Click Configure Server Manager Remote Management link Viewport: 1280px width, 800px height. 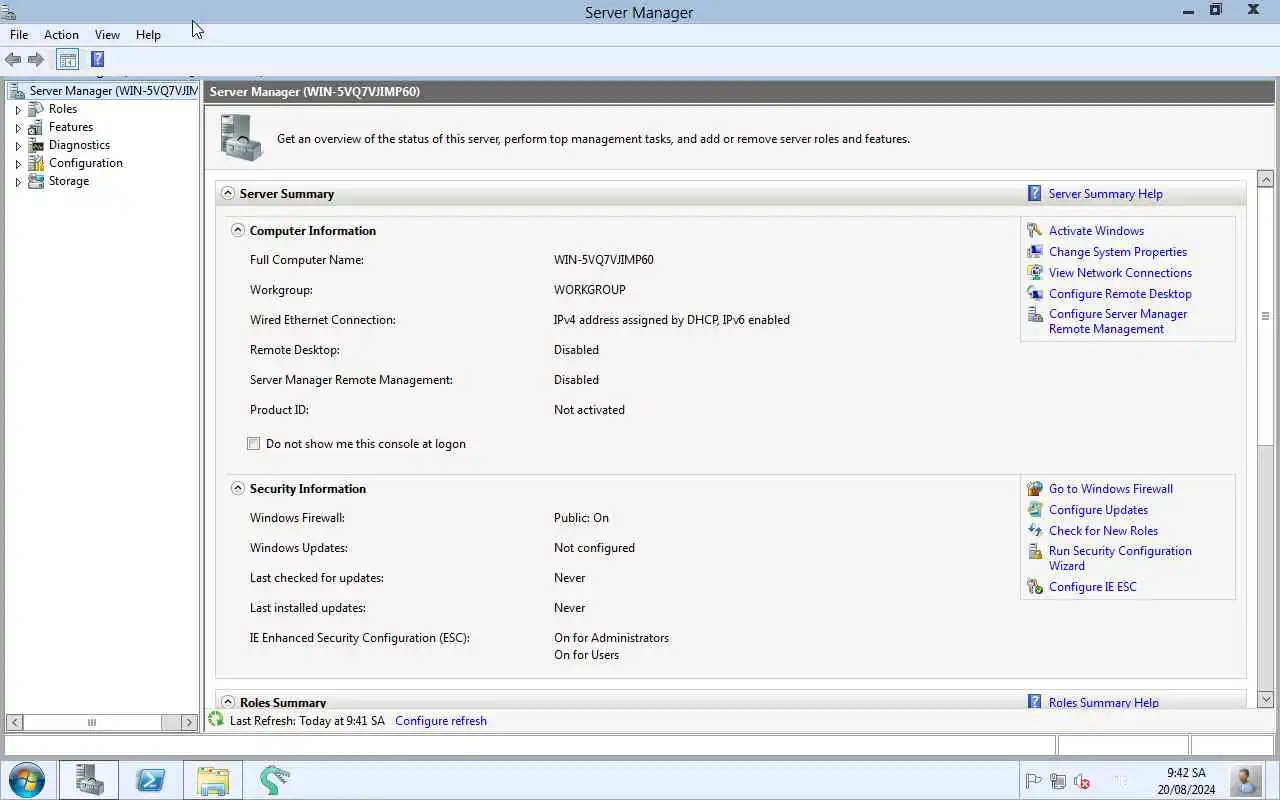[x=1118, y=321]
